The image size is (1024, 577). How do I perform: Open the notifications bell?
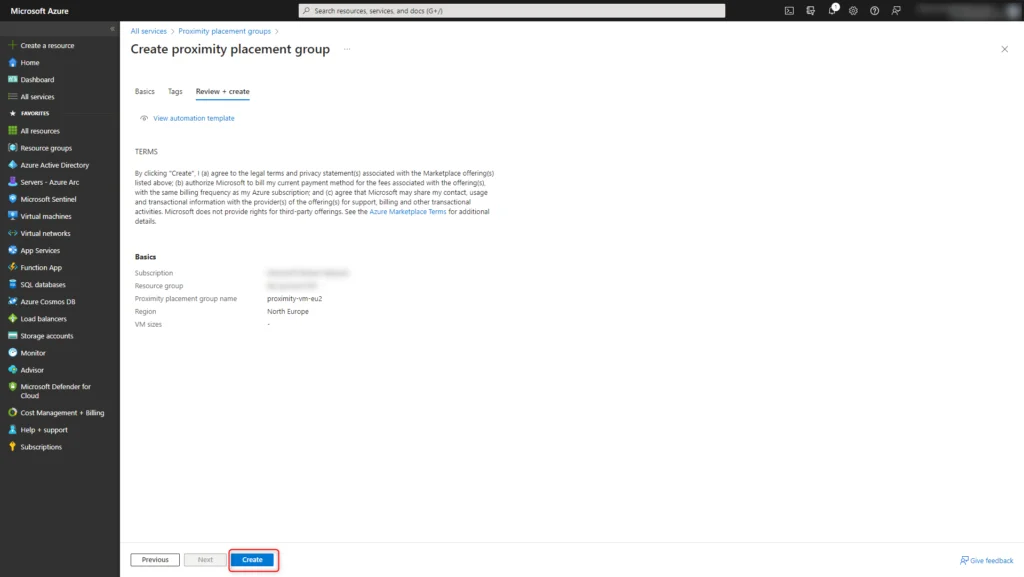(833, 10)
